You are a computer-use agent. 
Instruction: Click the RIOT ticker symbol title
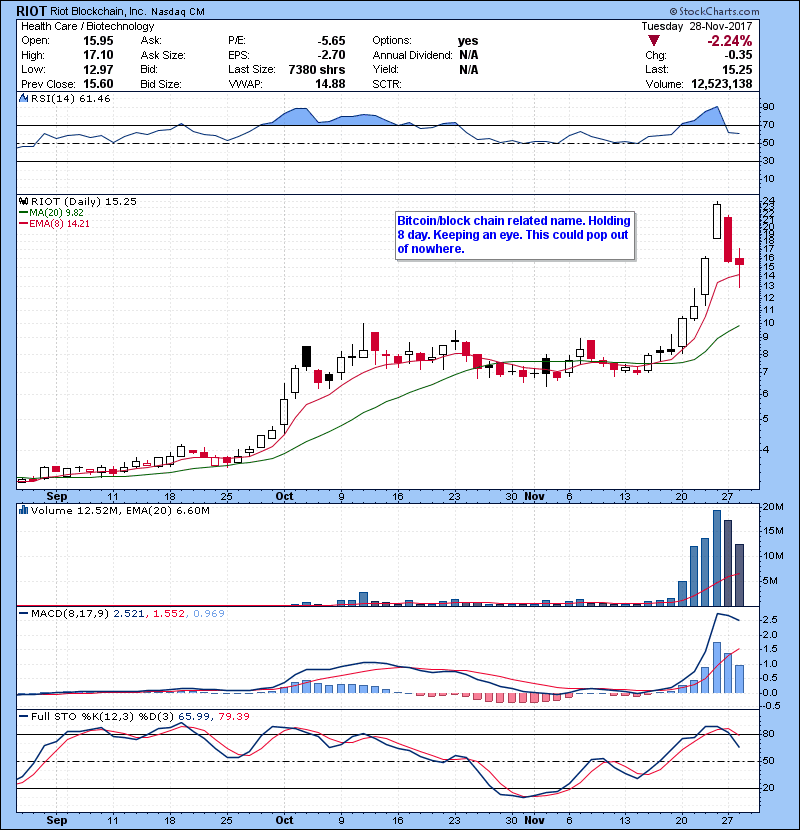[x=31, y=11]
